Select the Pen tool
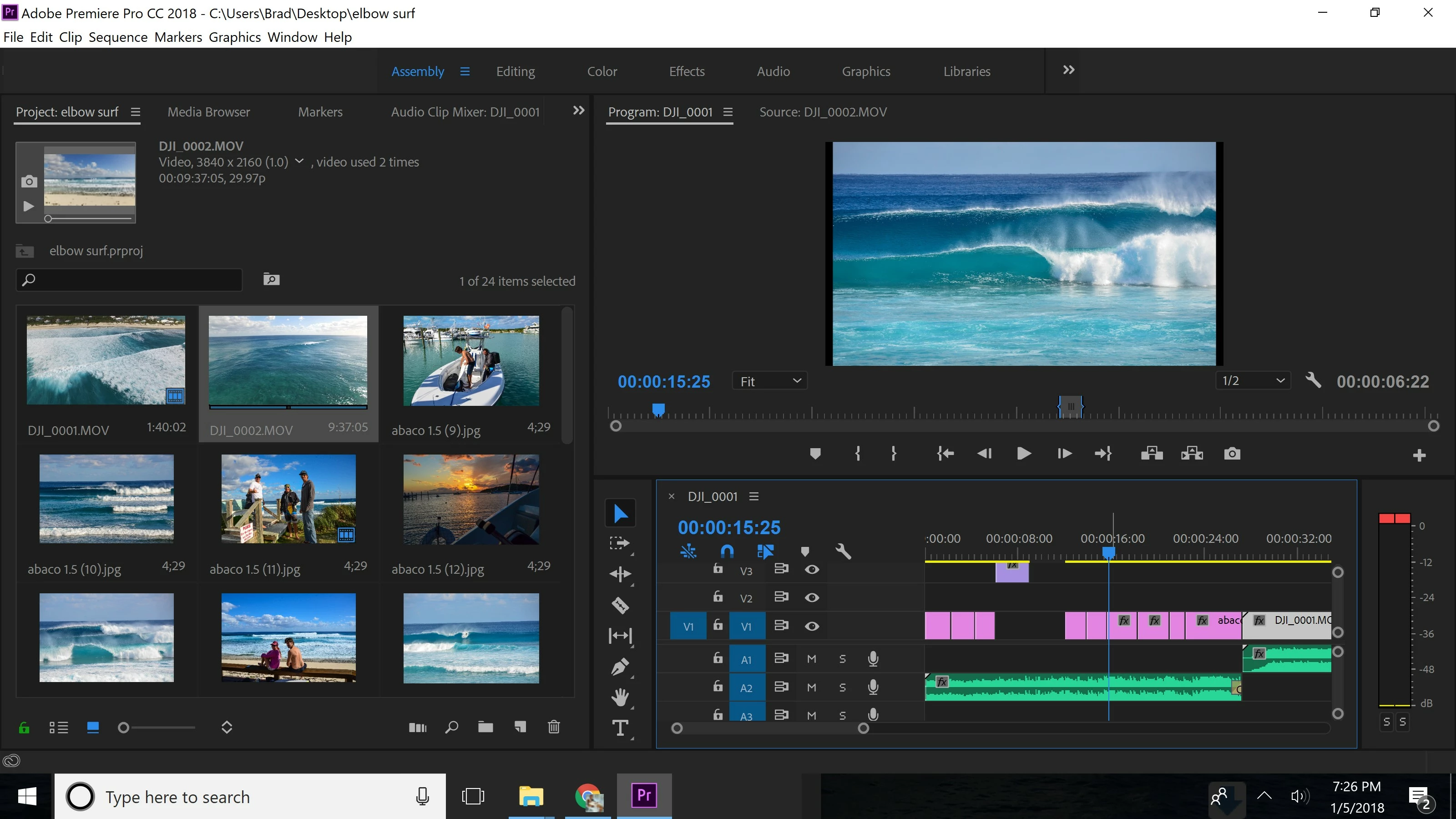1456x819 pixels. (x=620, y=667)
